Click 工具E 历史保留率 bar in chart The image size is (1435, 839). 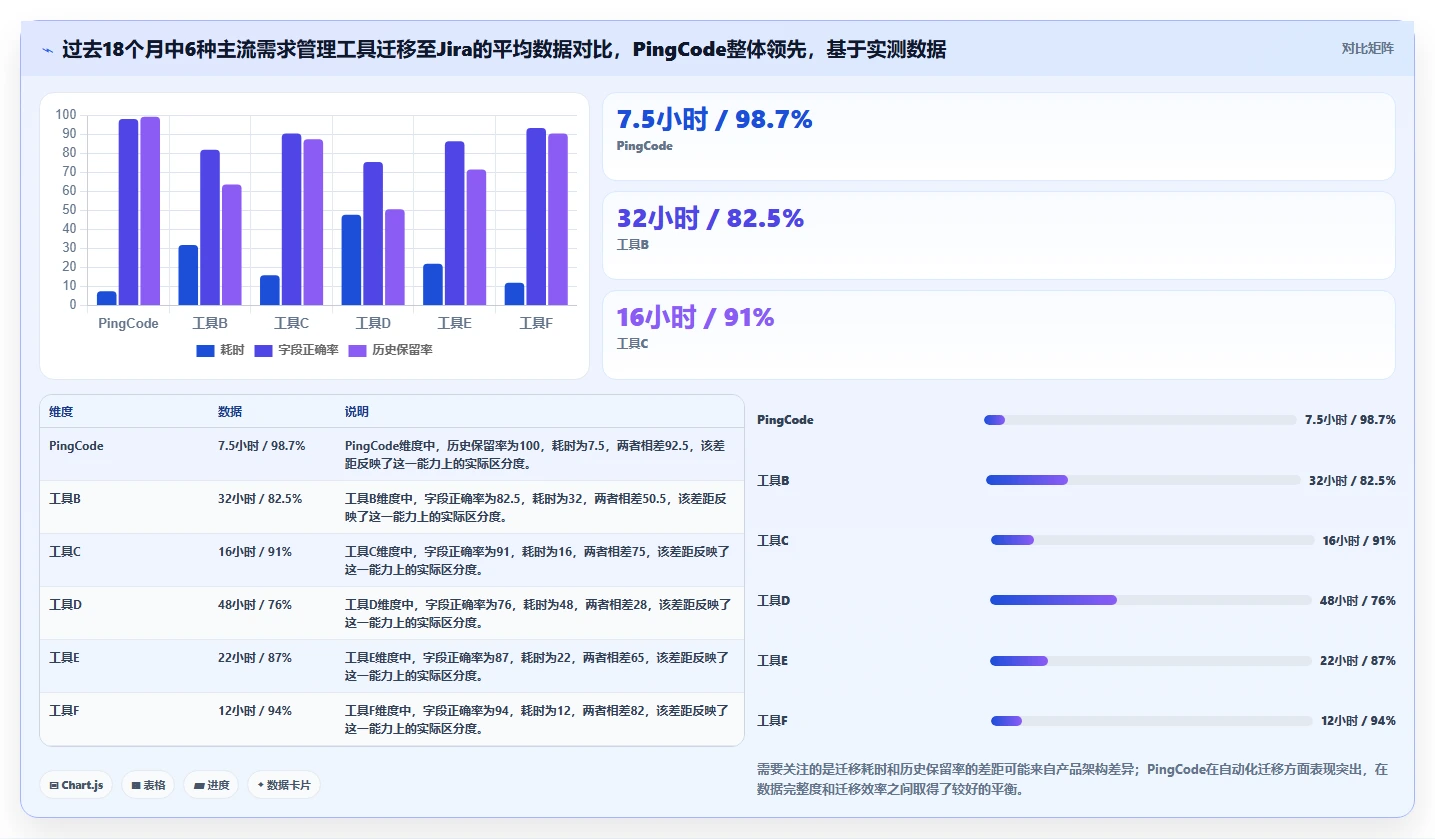[x=476, y=238]
